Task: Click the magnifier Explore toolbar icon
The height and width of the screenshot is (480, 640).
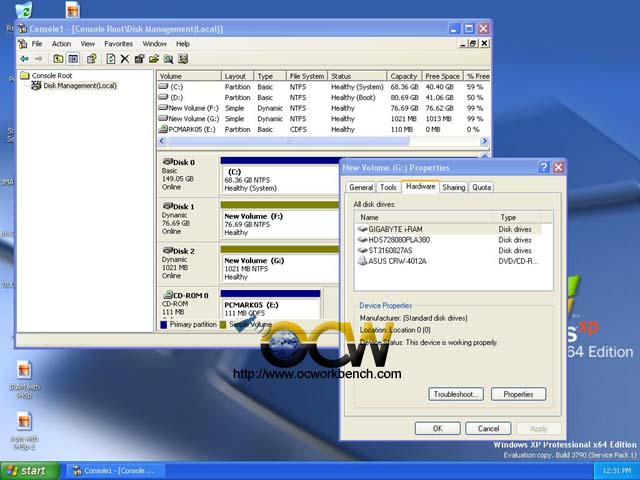Action: pos(168,59)
